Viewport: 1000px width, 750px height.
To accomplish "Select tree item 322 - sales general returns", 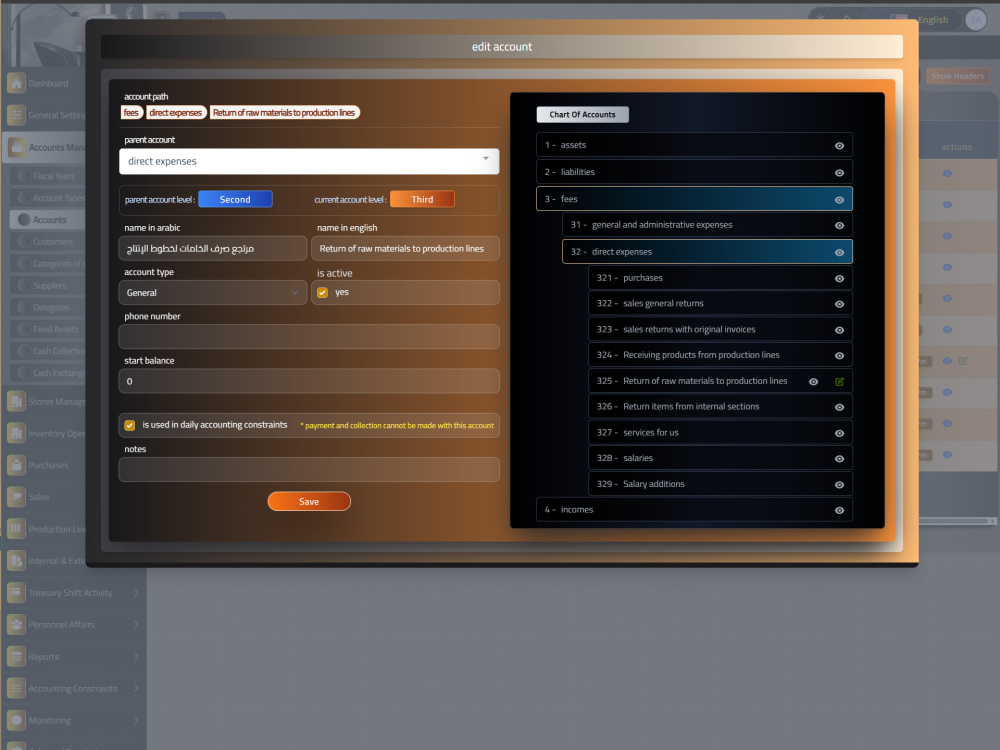I will tap(720, 304).
